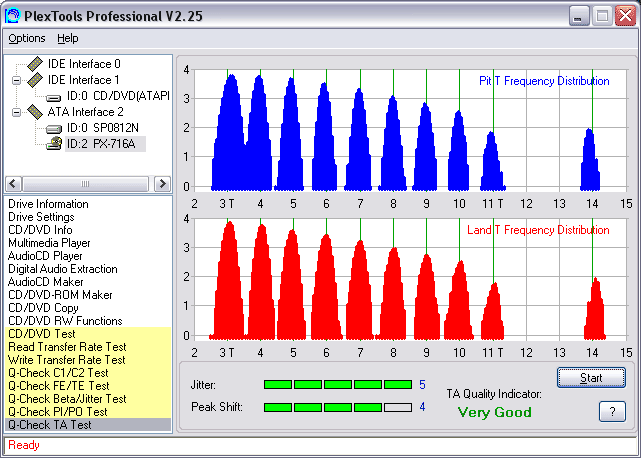Select ID:0 SP0812N drive entry
Image resolution: width=641 pixels, height=458 pixels.
pyautogui.click(x=103, y=128)
